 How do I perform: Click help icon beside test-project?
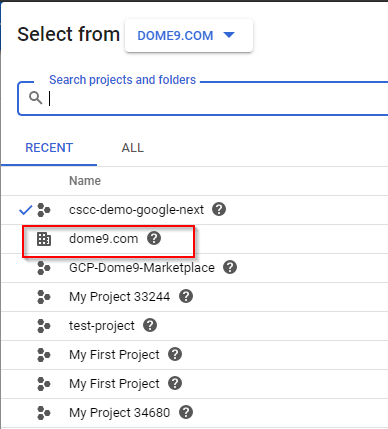pos(150,325)
